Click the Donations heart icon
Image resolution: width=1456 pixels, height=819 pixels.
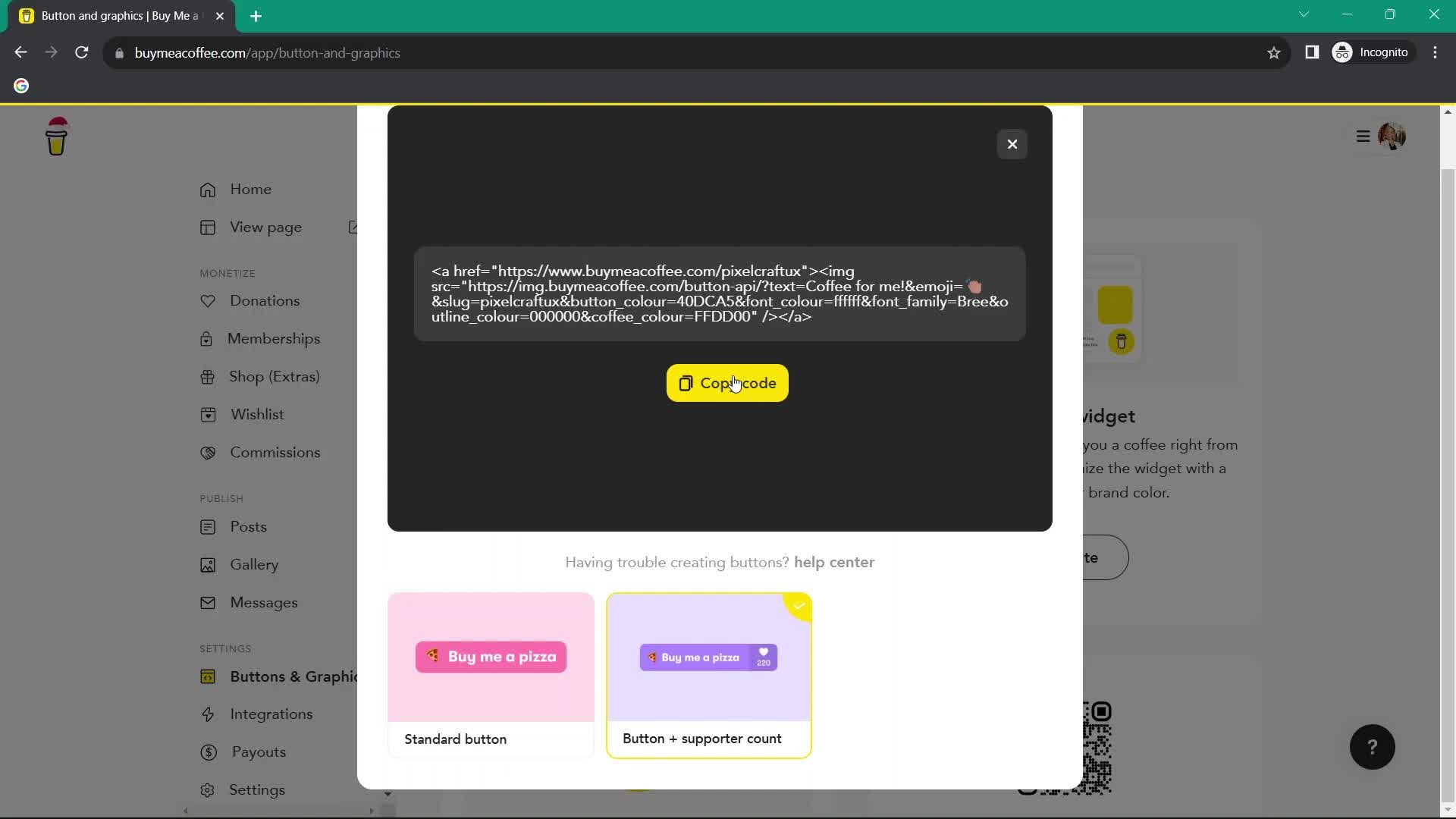coord(208,301)
